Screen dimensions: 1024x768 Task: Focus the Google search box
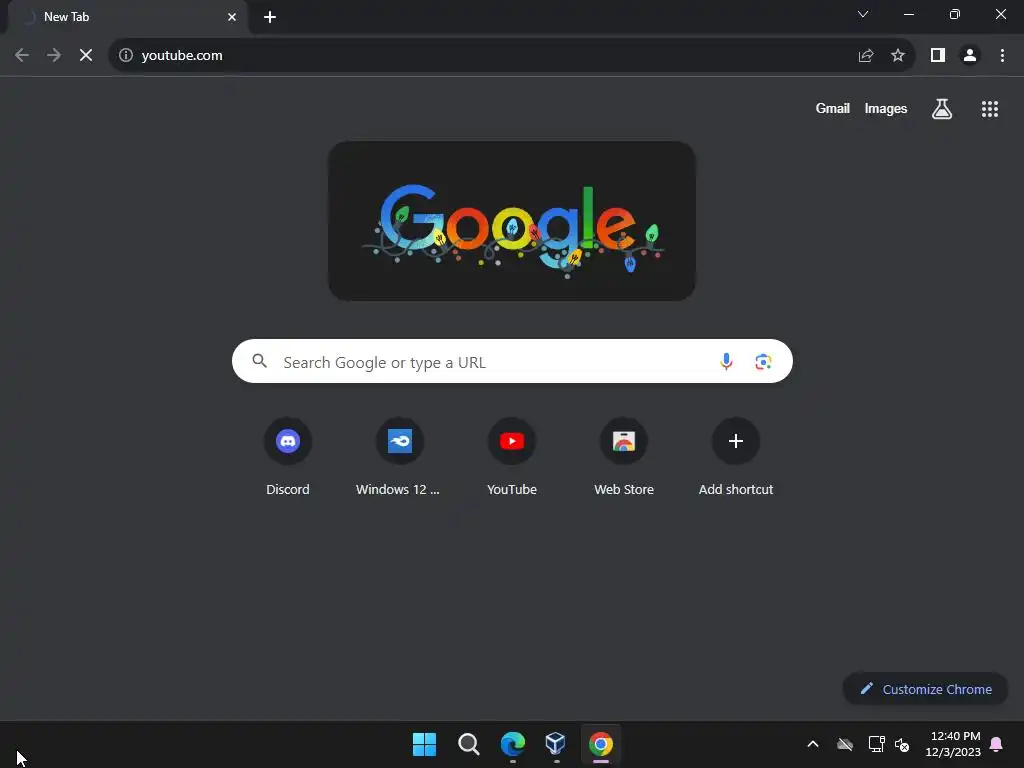click(x=512, y=361)
